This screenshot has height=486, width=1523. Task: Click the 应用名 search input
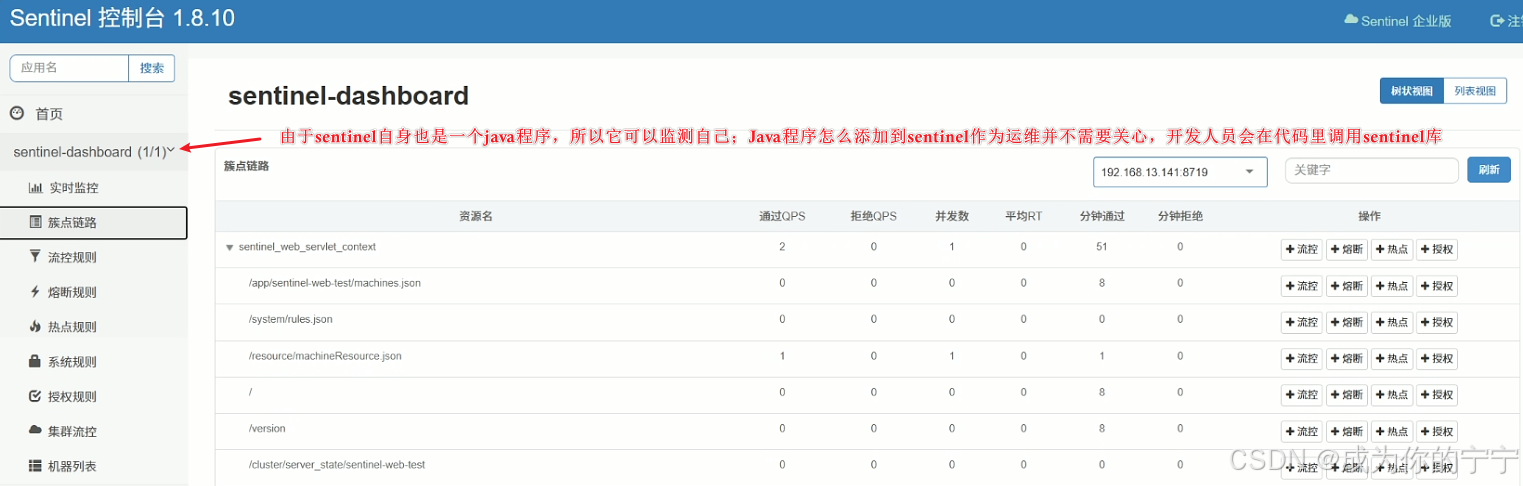(69, 68)
